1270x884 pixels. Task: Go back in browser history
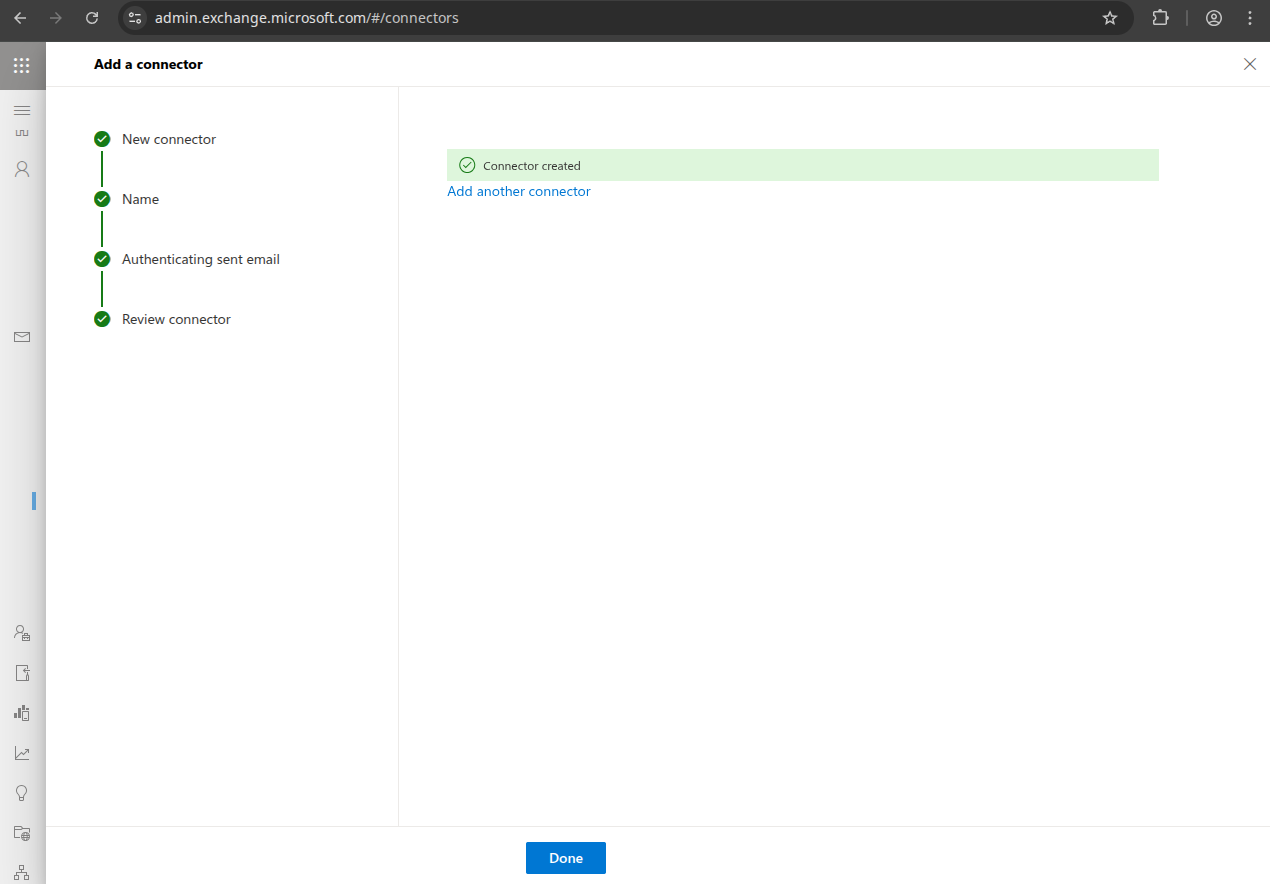[x=20, y=18]
